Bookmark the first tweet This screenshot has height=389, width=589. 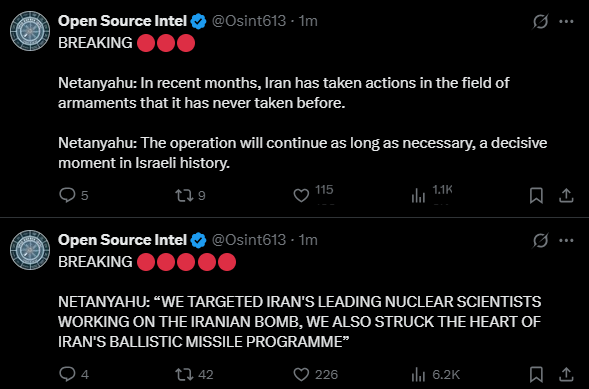[x=536, y=196]
